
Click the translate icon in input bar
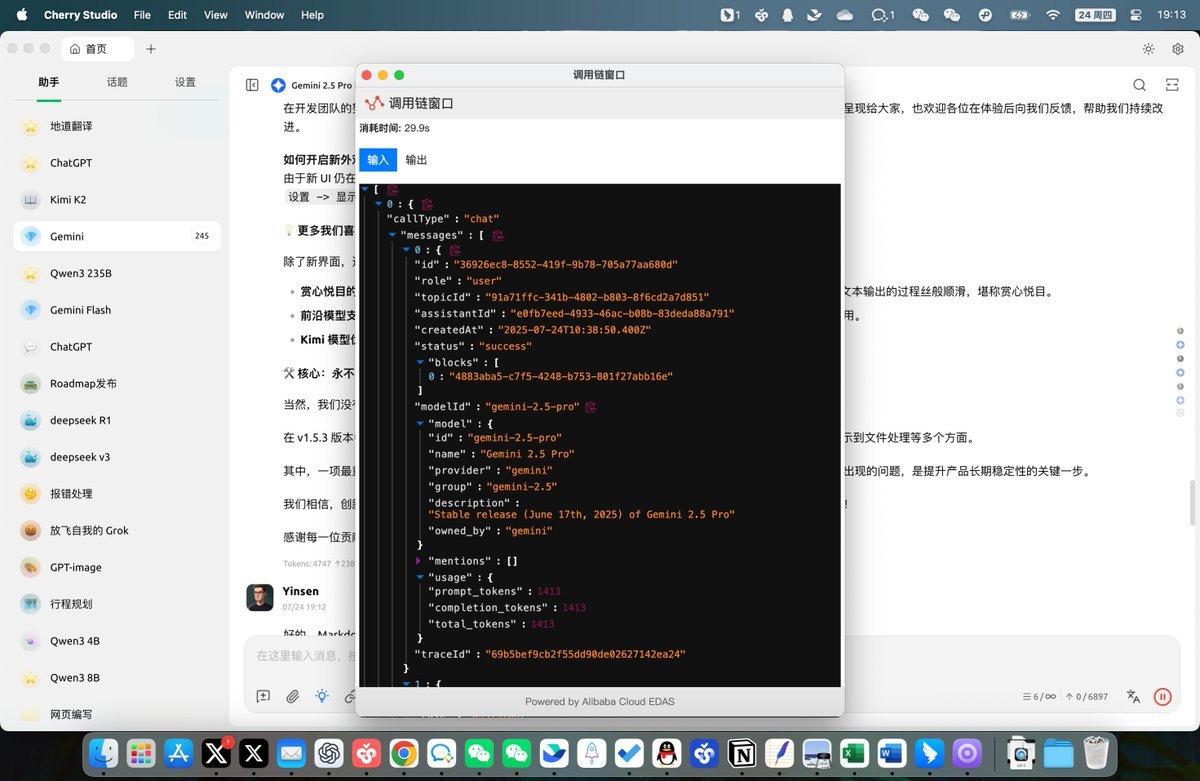pos(1133,697)
